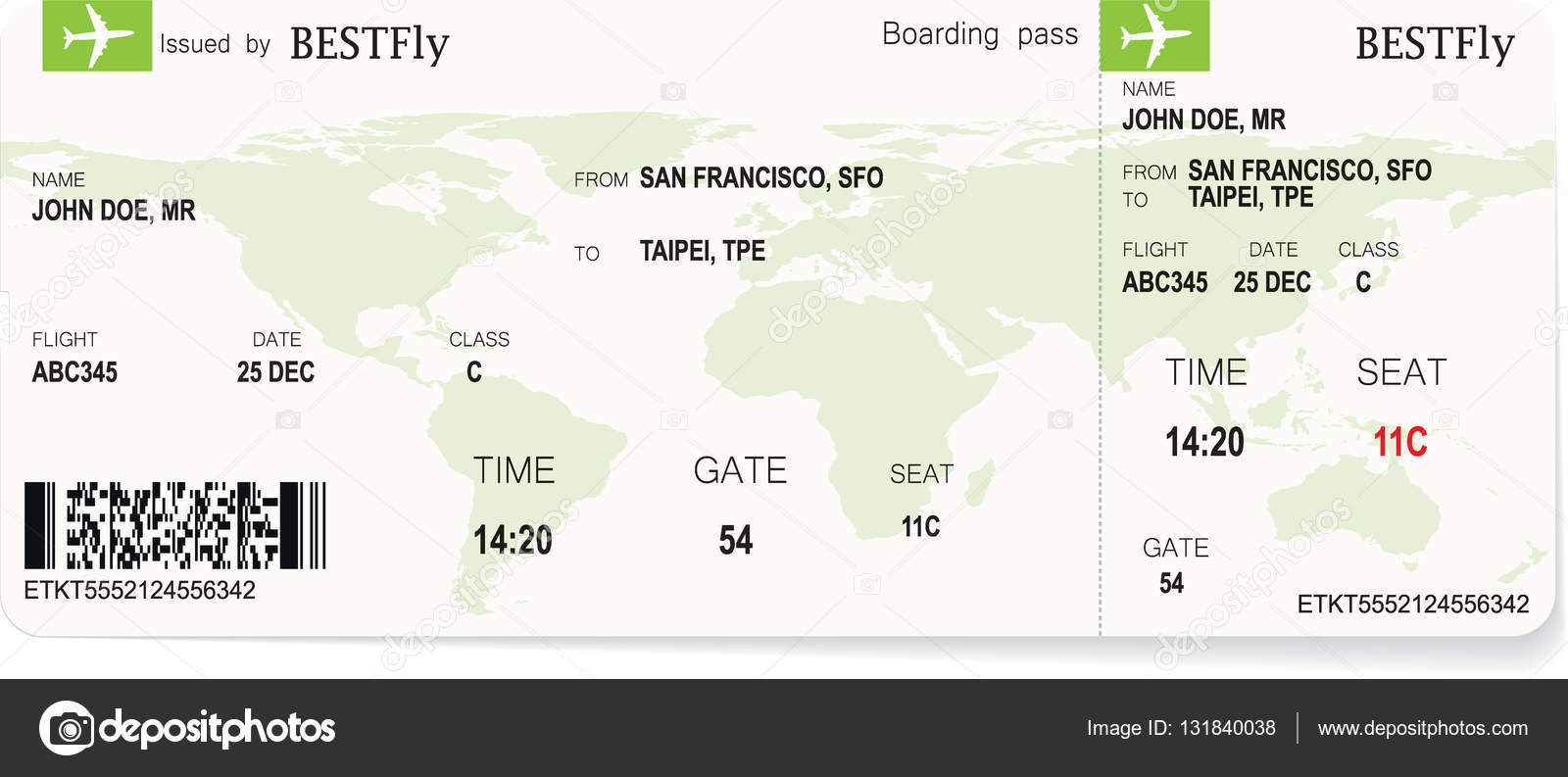1568x777 pixels.
Task: Click the green airplane logo at top left
Action: point(97,35)
